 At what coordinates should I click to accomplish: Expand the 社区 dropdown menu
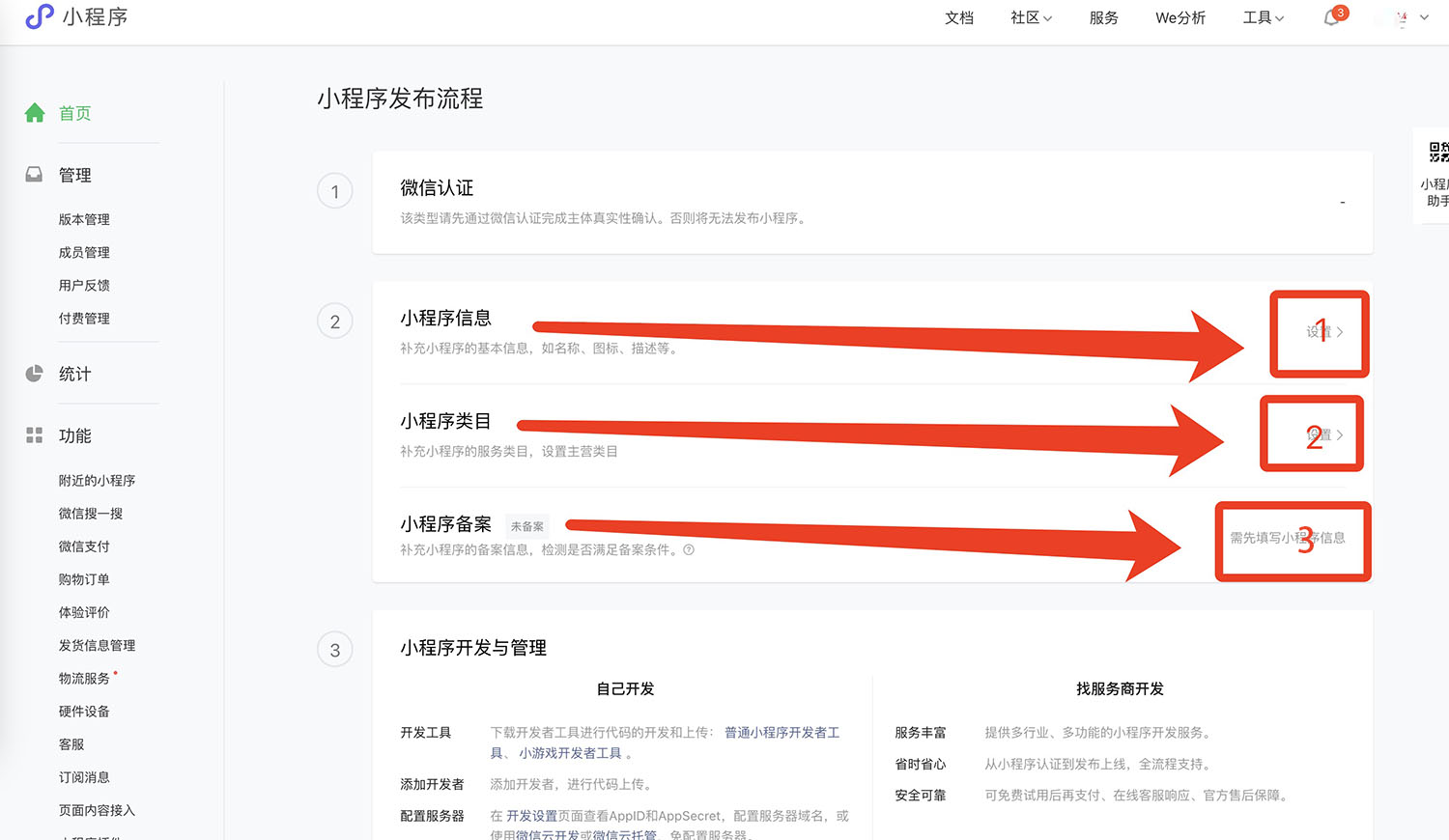click(1031, 17)
